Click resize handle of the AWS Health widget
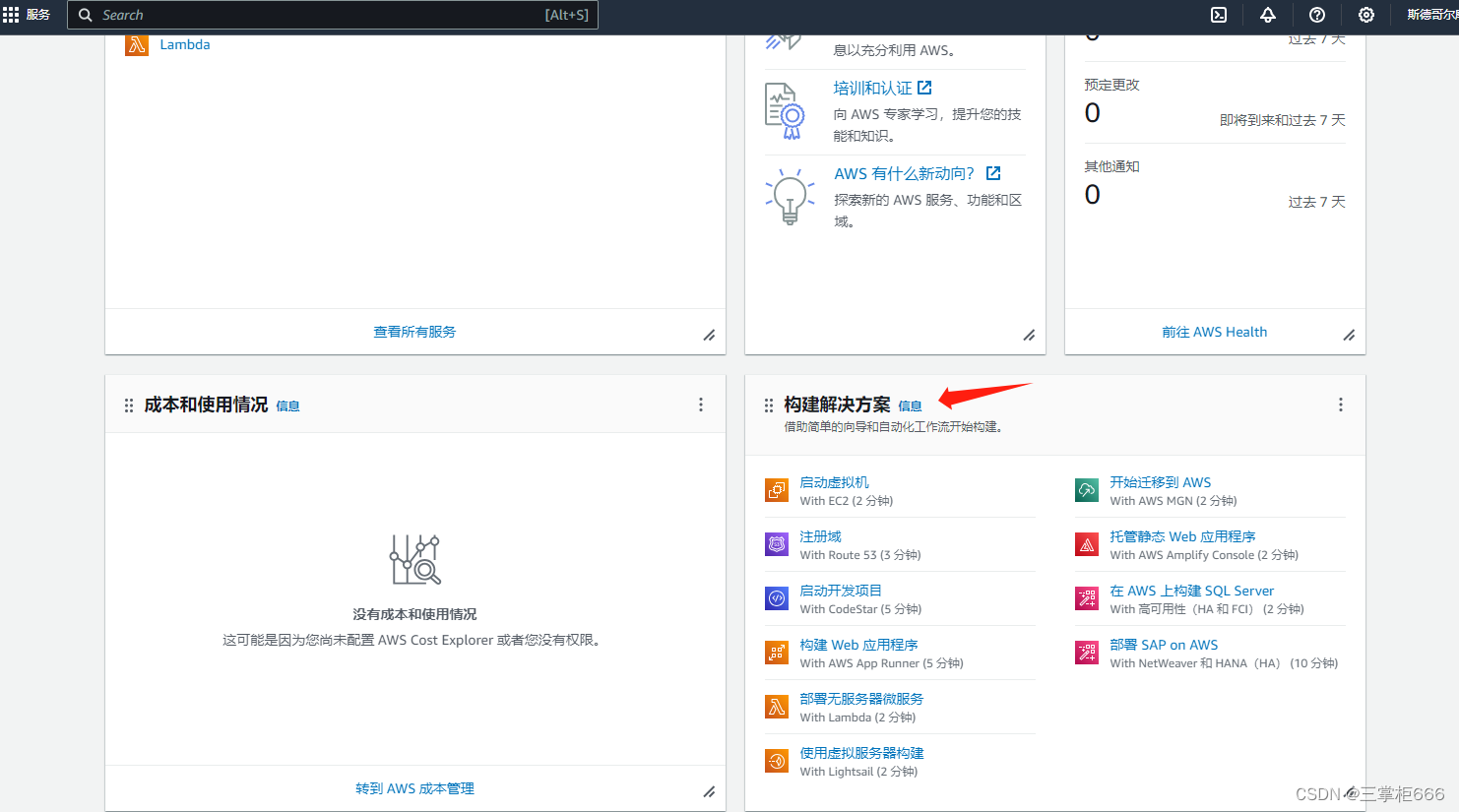Image resolution: width=1459 pixels, height=812 pixels. pyautogui.click(x=1349, y=336)
